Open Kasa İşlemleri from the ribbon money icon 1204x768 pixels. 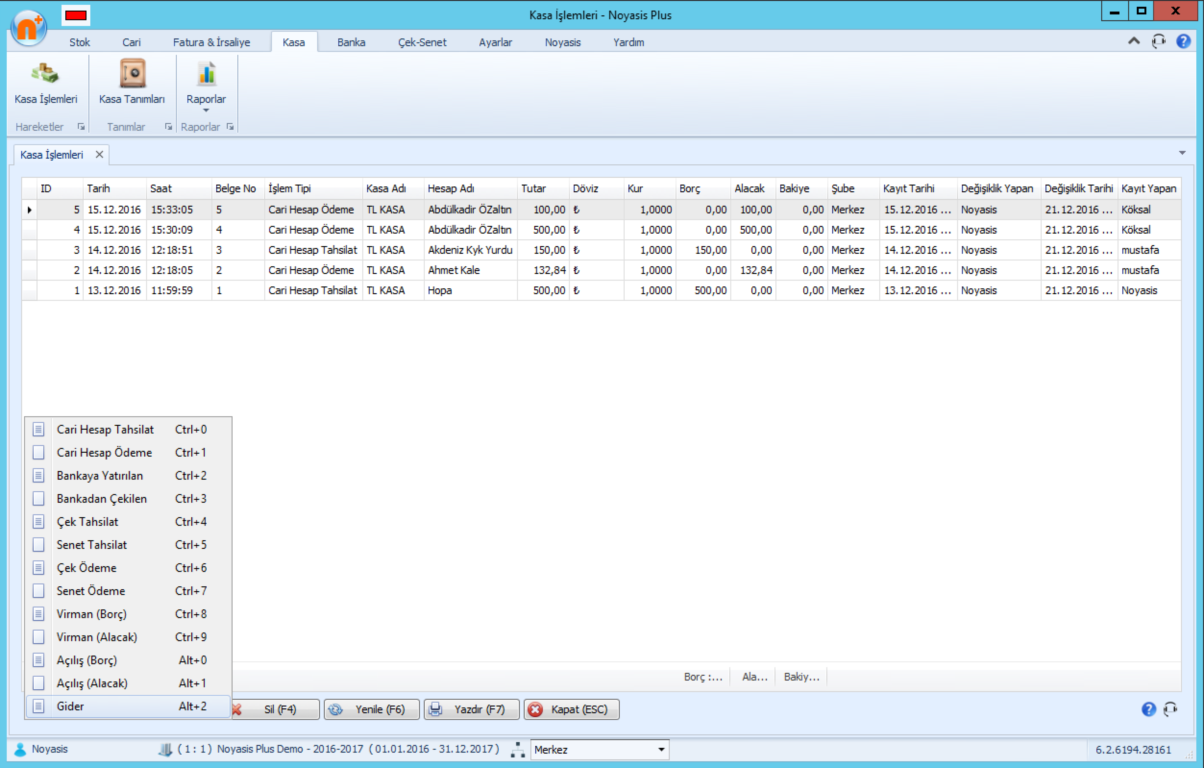tap(46, 83)
